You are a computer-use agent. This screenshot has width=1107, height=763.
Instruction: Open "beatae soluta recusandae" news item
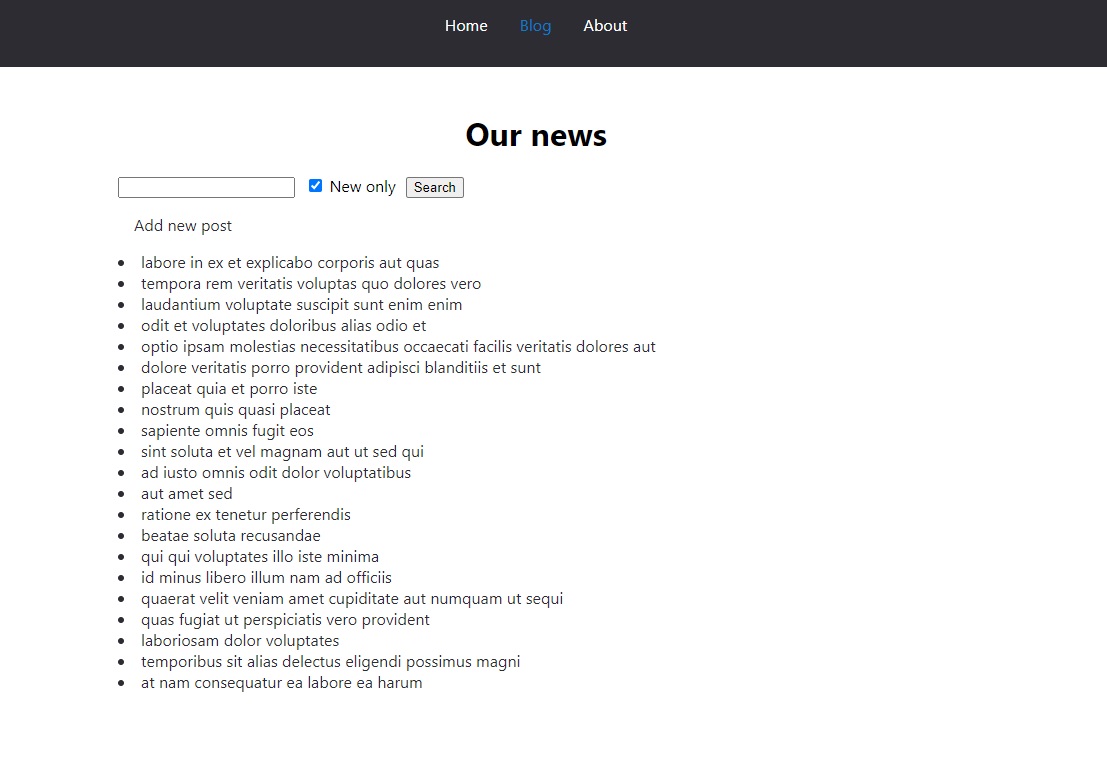pos(230,536)
